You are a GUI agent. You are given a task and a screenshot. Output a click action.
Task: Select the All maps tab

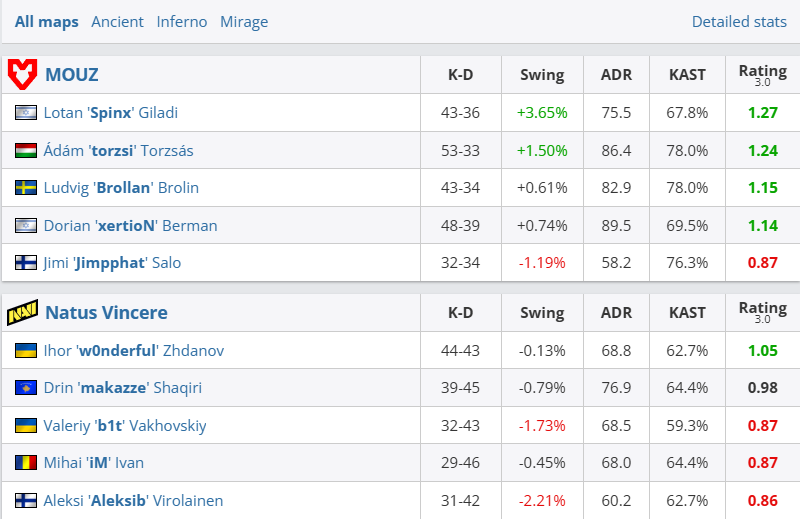click(46, 21)
